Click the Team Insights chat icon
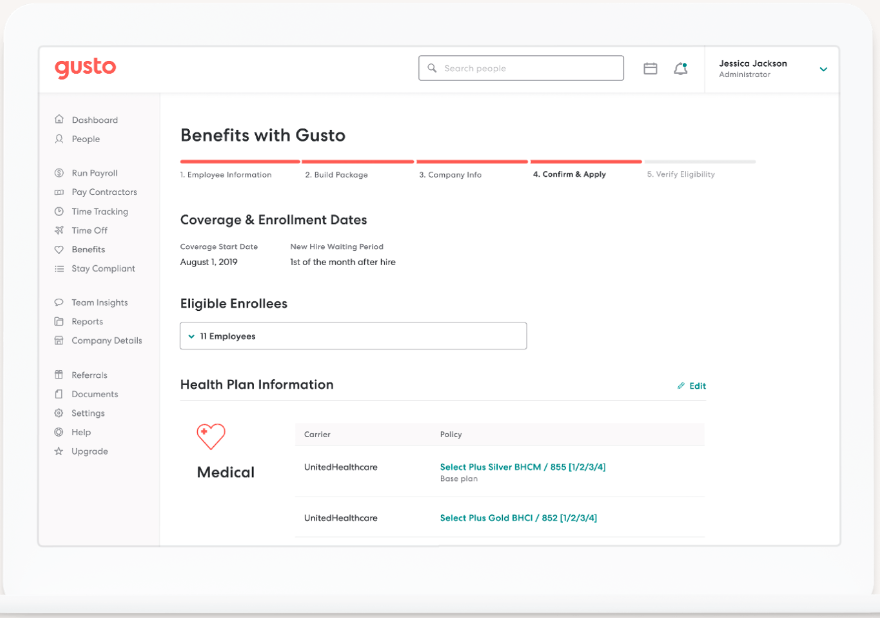Image resolution: width=880 pixels, height=618 pixels. pos(59,302)
